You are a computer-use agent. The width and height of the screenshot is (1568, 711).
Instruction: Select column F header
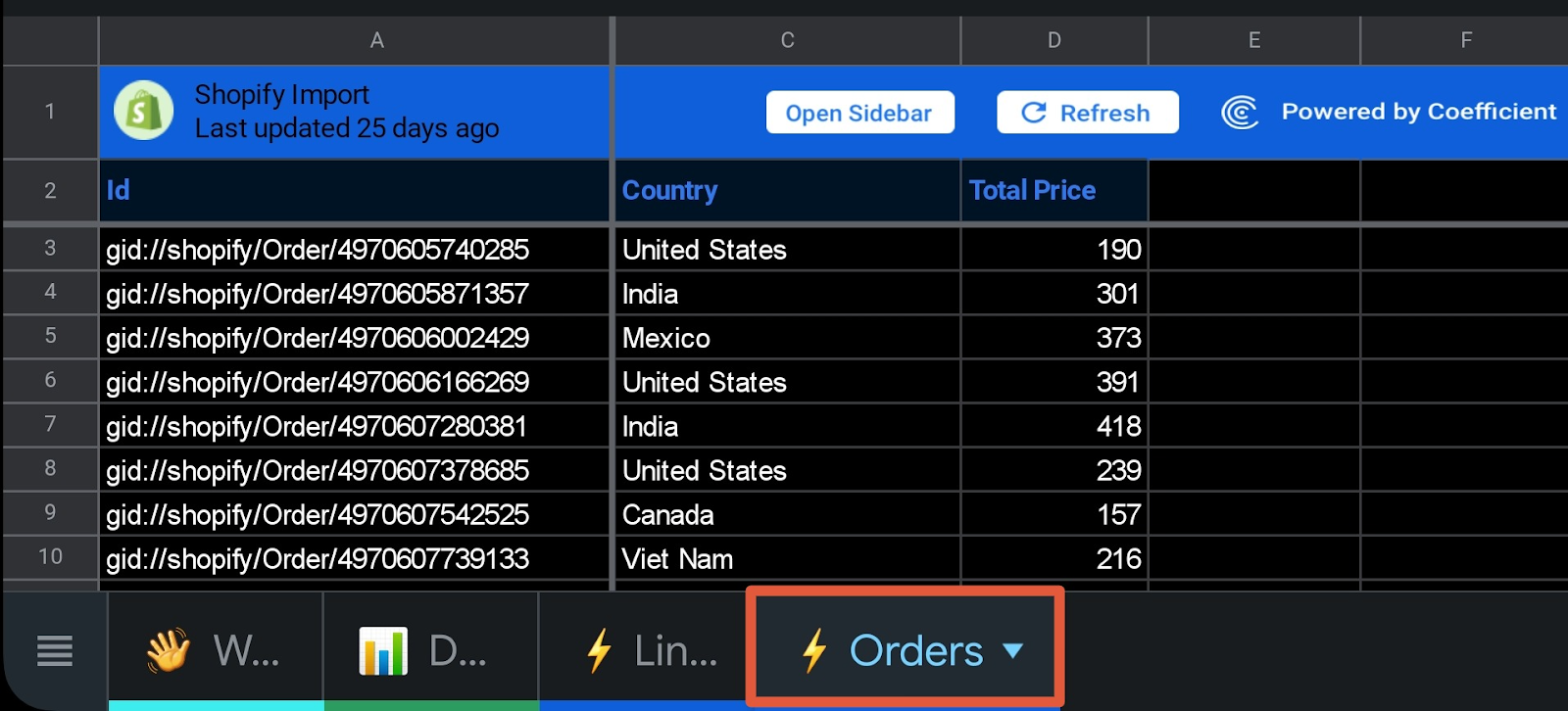(1465, 40)
